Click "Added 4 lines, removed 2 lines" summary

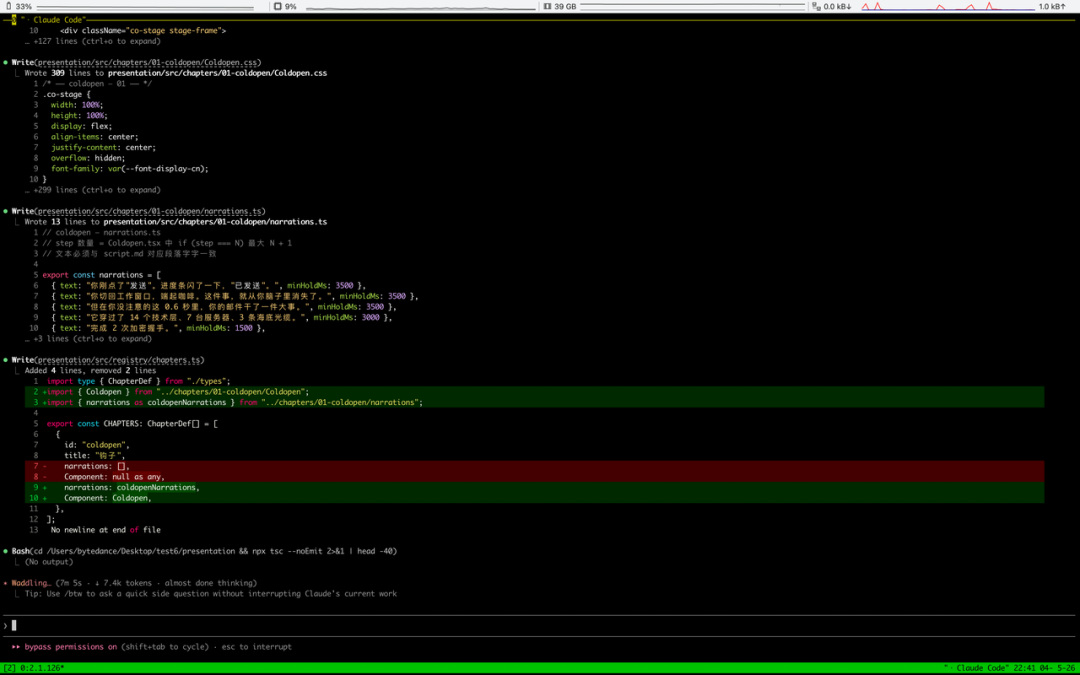tap(90, 371)
